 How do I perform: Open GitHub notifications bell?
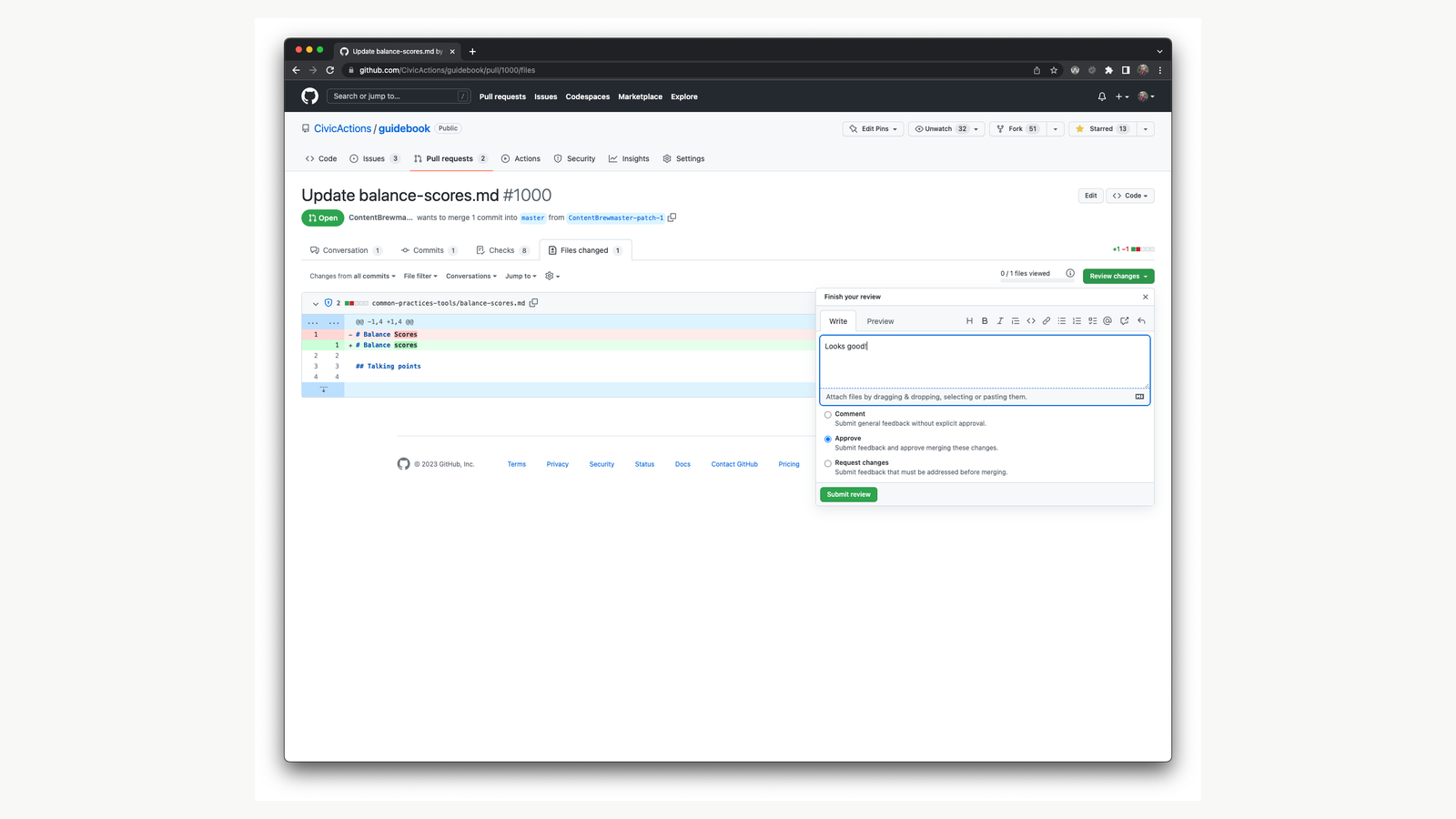coord(1102,96)
